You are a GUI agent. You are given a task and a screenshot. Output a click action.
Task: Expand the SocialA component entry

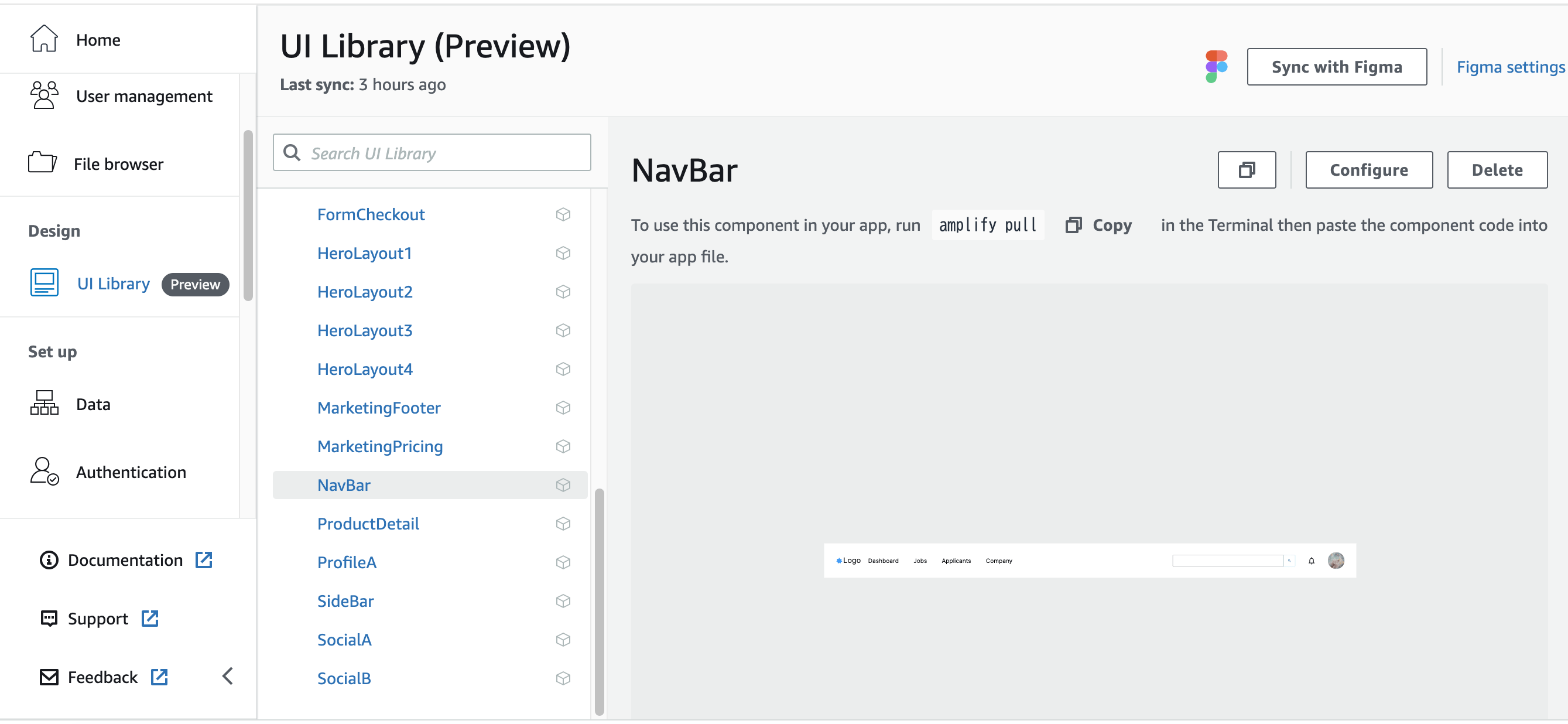(x=345, y=639)
